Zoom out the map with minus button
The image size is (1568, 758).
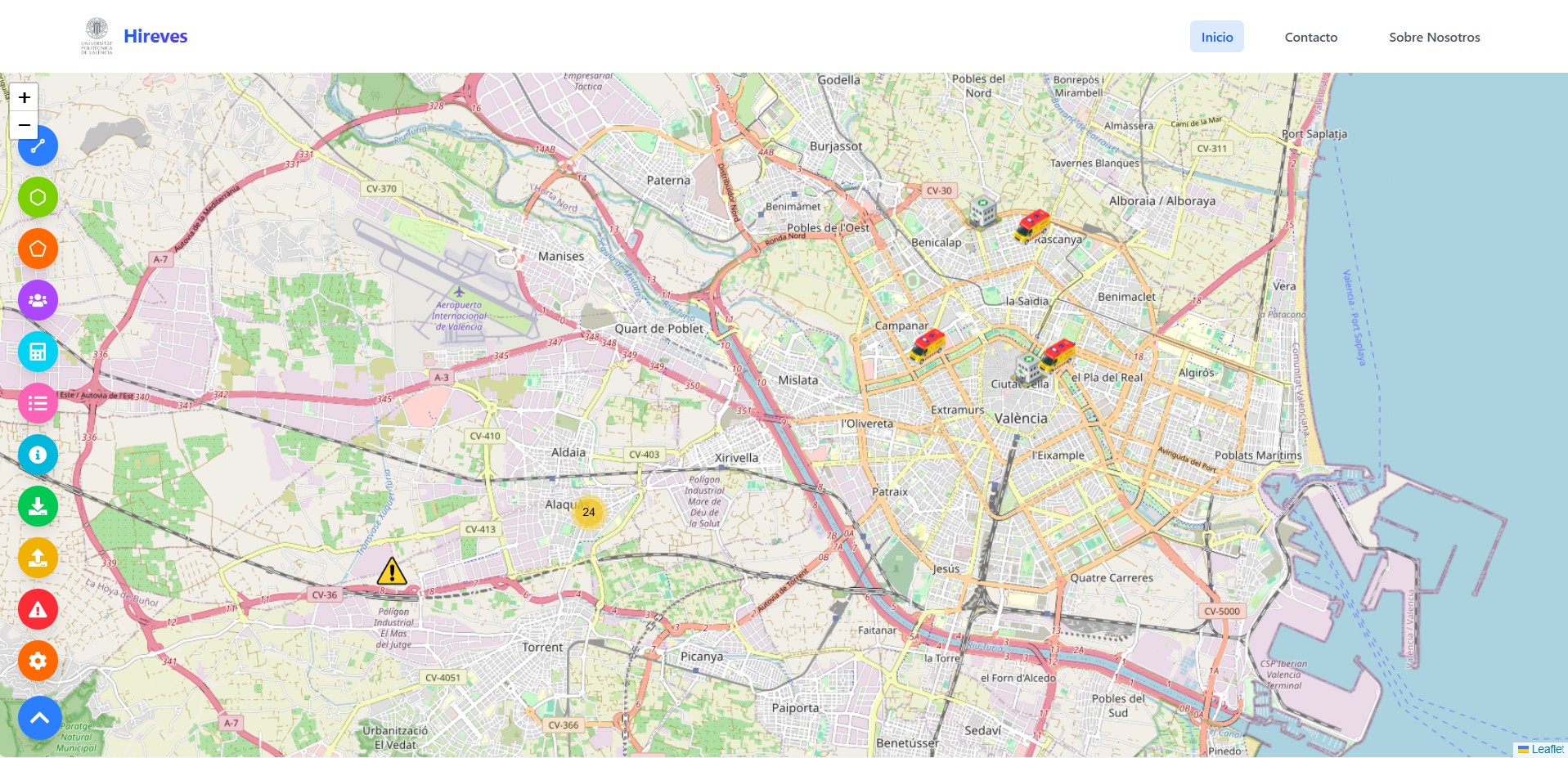25,125
